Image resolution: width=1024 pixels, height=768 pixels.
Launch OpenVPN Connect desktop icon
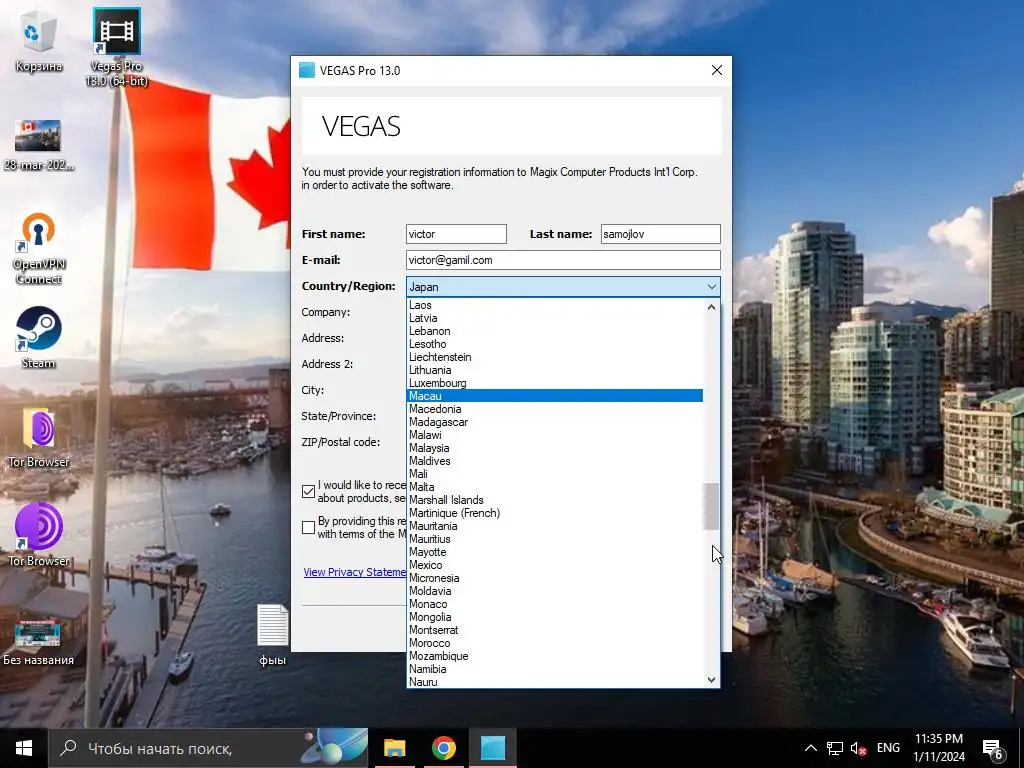coord(39,248)
